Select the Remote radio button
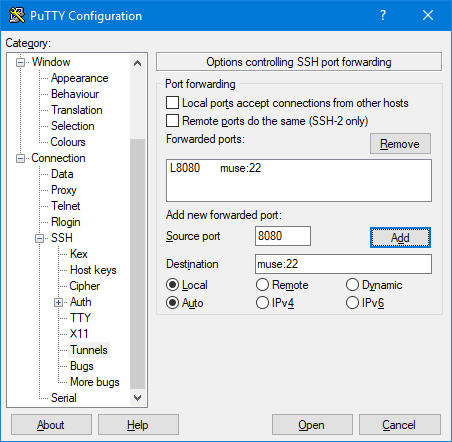Image resolution: width=452 pixels, height=442 pixels. [x=262, y=285]
